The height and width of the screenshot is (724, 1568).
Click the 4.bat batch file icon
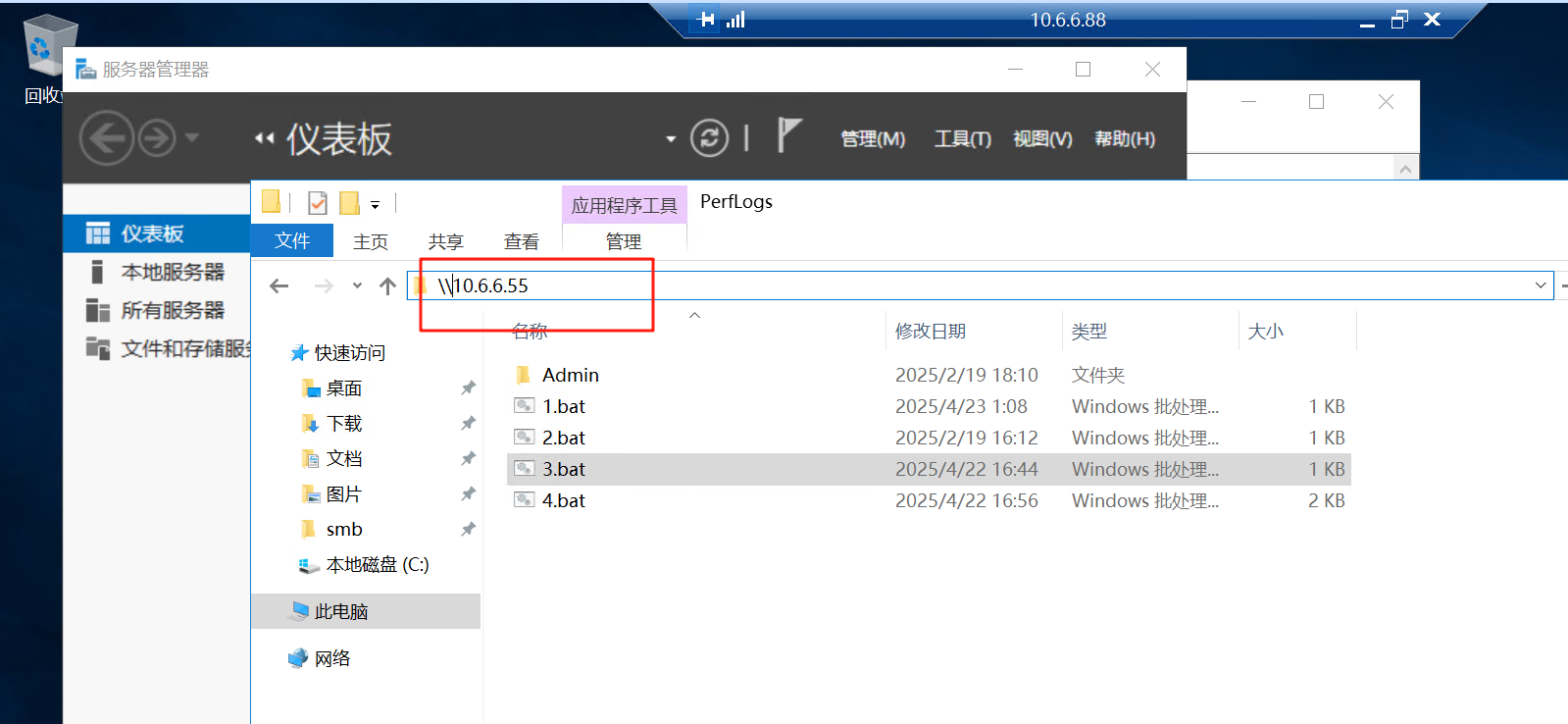(x=525, y=499)
